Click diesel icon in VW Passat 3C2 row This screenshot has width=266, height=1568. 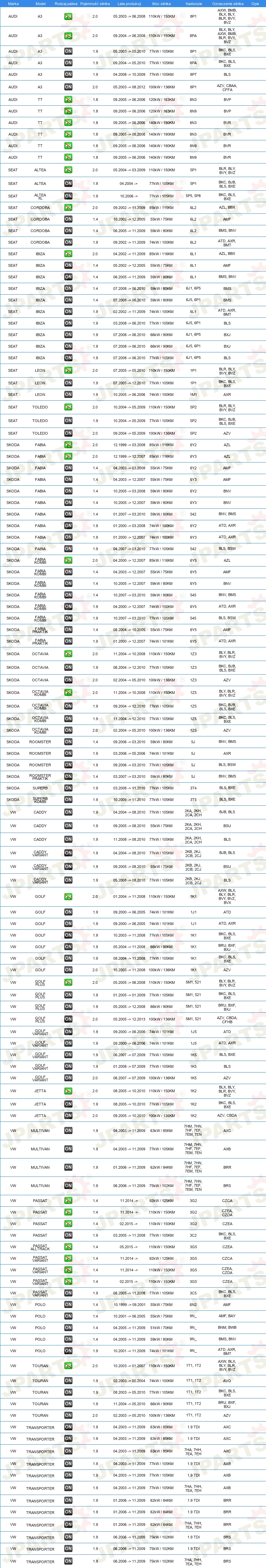pos(68,1236)
